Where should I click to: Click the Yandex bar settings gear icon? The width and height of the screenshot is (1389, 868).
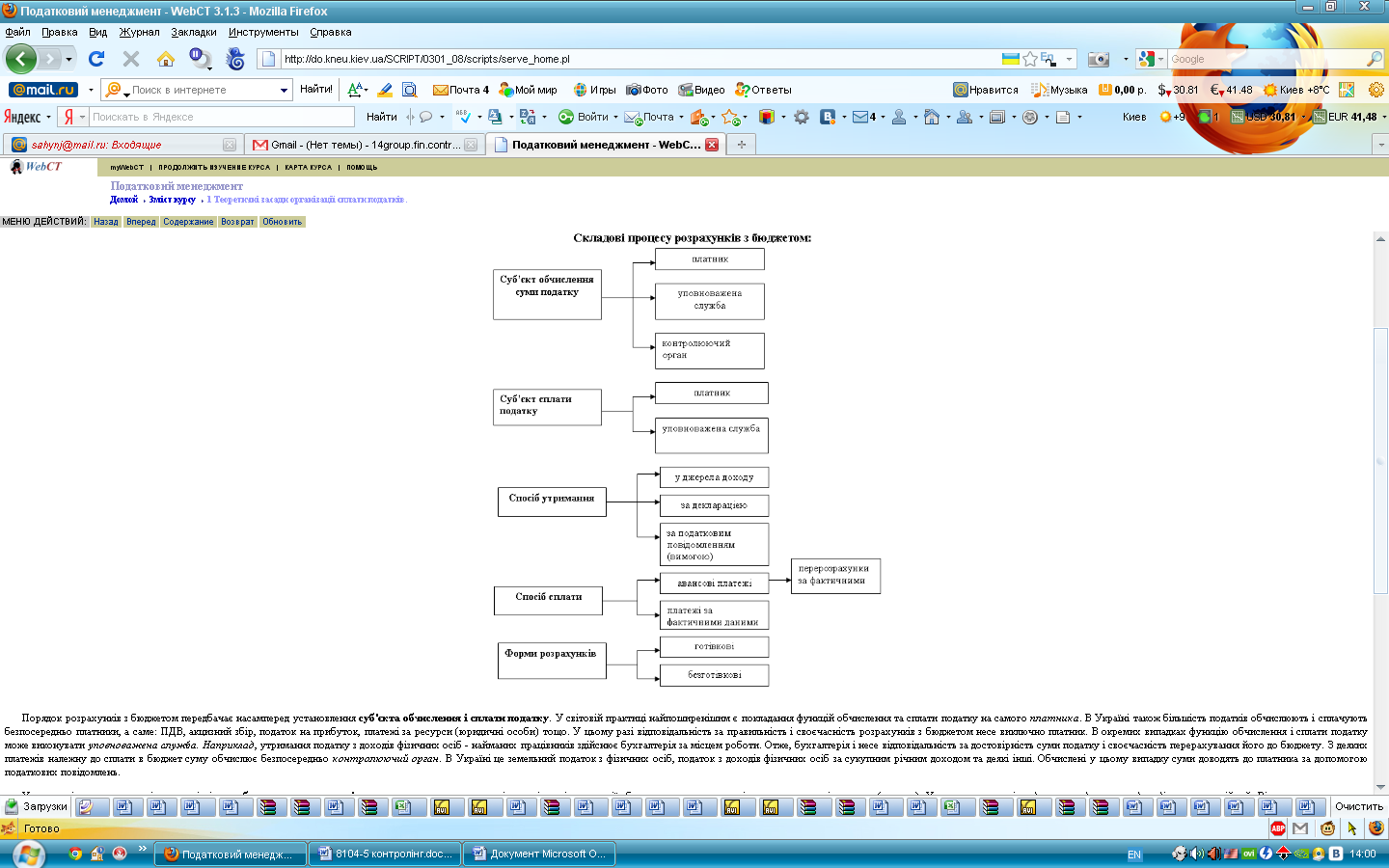(x=801, y=117)
